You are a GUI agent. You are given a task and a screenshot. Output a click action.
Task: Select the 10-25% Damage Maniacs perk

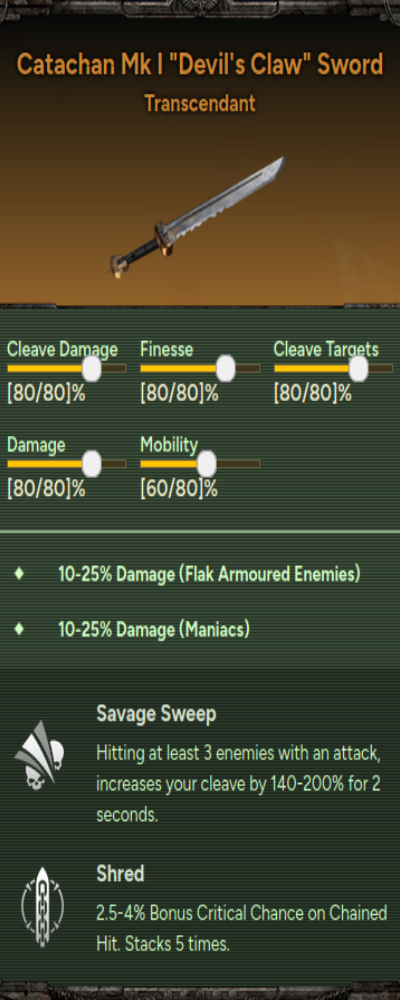tap(154, 630)
